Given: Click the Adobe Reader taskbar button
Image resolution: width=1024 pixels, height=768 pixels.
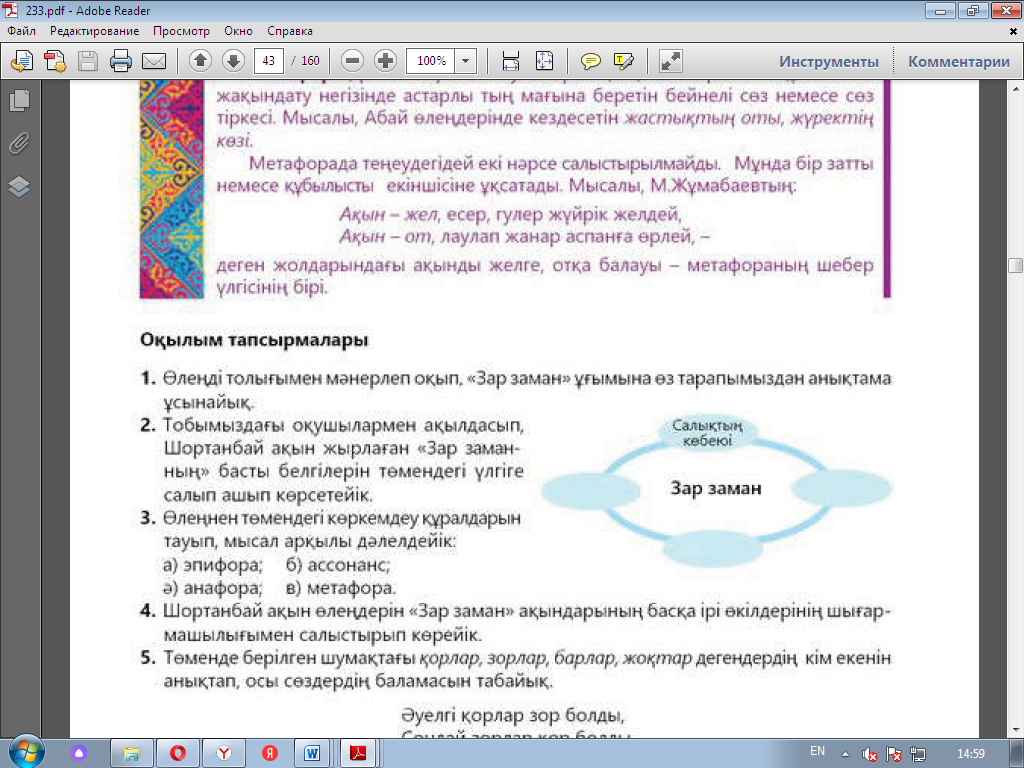Looking at the screenshot, I should [x=358, y=754].
